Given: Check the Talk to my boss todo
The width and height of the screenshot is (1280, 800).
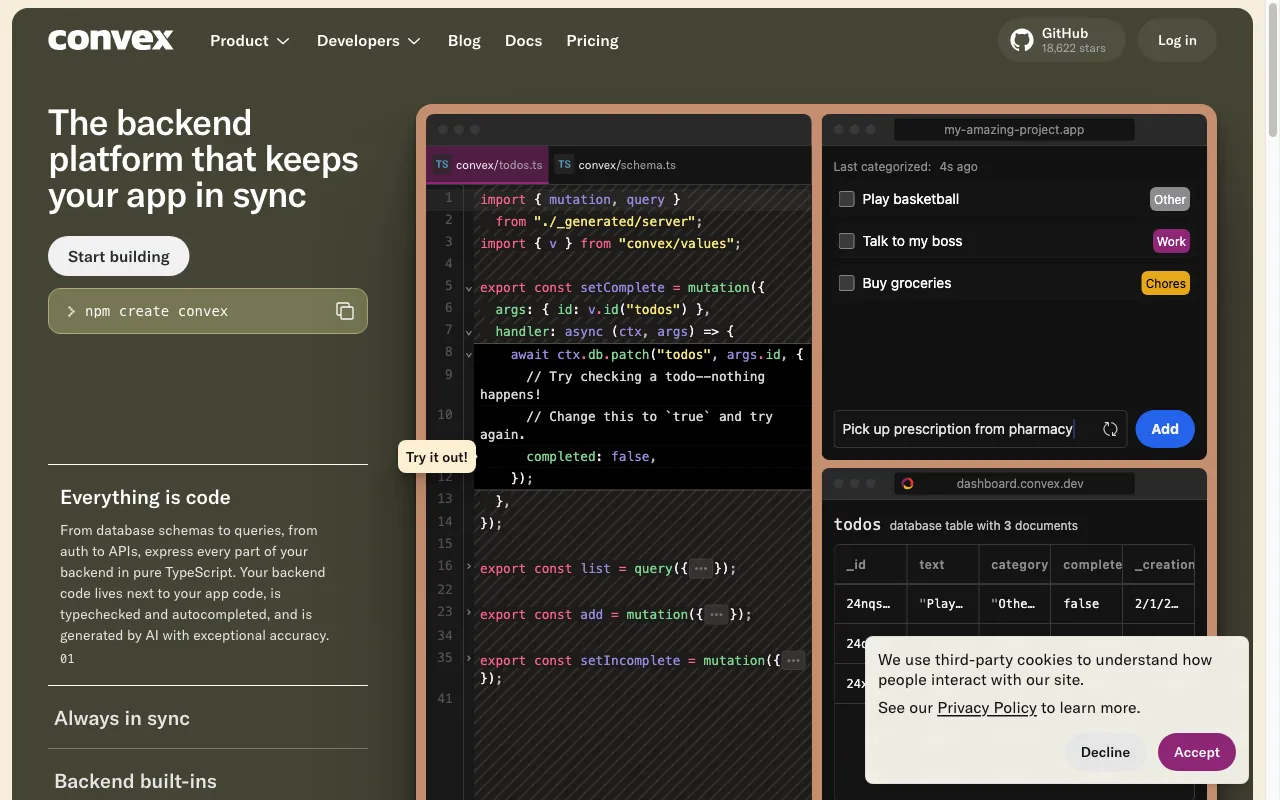Looking at the screenshot, I should coord(846,241).
